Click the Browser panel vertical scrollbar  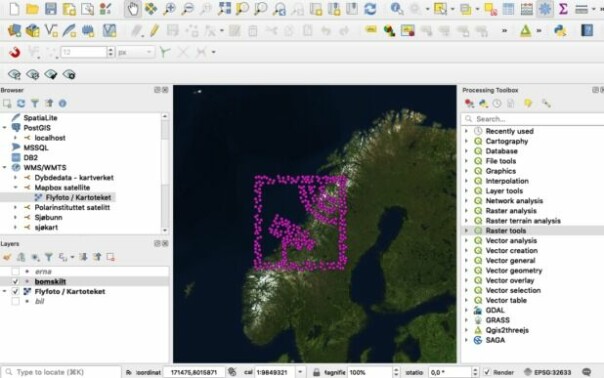coord(165,173)
